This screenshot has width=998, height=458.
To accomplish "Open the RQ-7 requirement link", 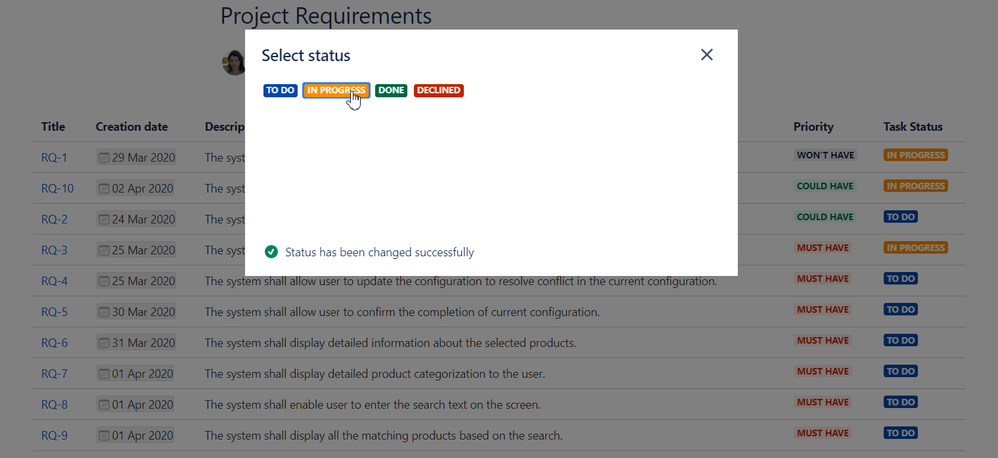I will [54, 373].
